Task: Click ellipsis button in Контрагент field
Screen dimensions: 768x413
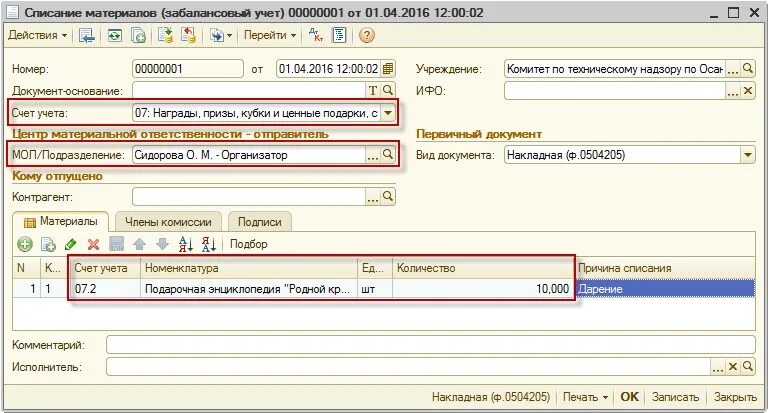Action: (373, 197)
